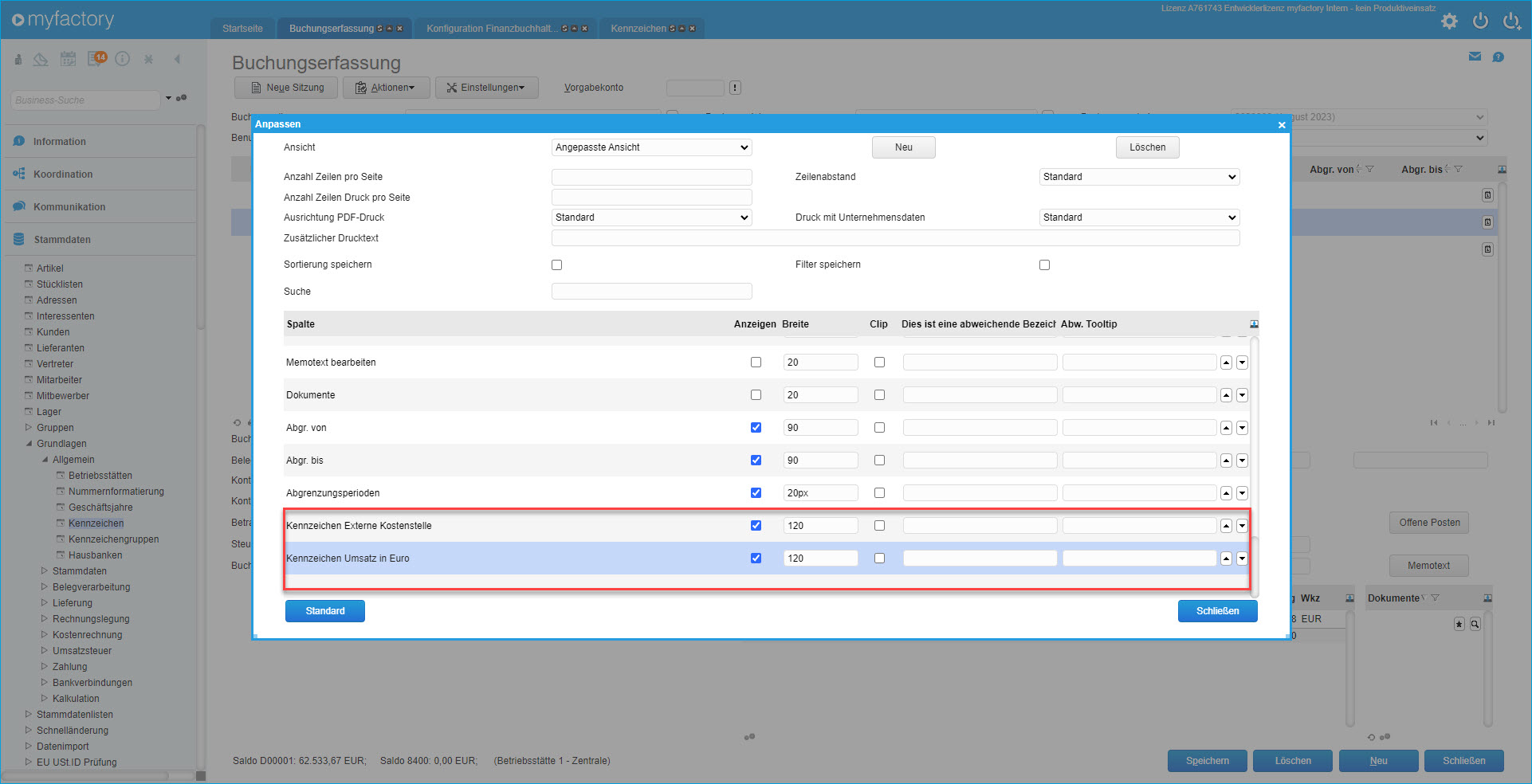Switch to the Startseite tab
The width and height of the screenshot is (1532, 784).
pyautogui.click(x=242, y=29)
